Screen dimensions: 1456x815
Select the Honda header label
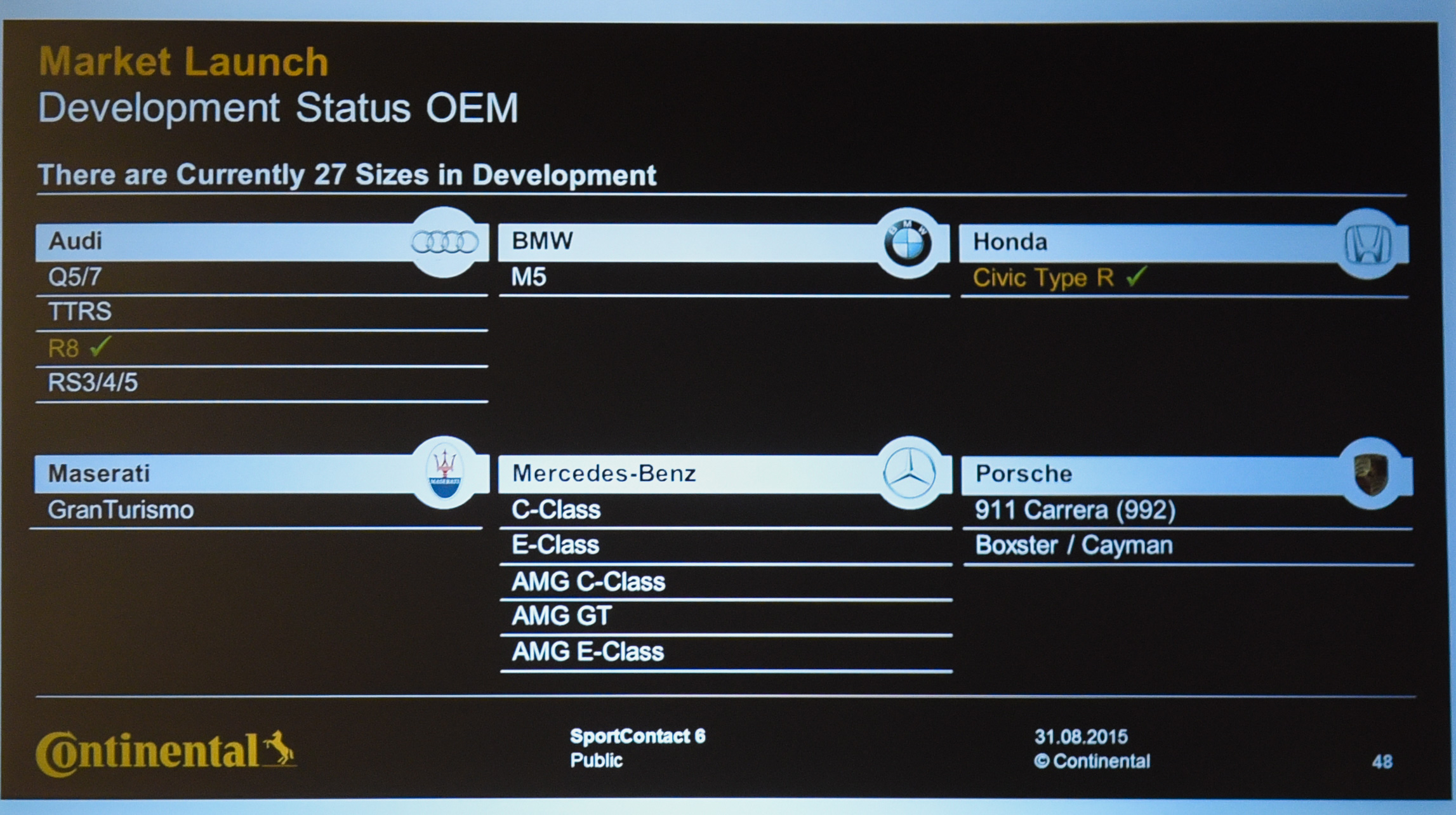[x=1010, y=242]
